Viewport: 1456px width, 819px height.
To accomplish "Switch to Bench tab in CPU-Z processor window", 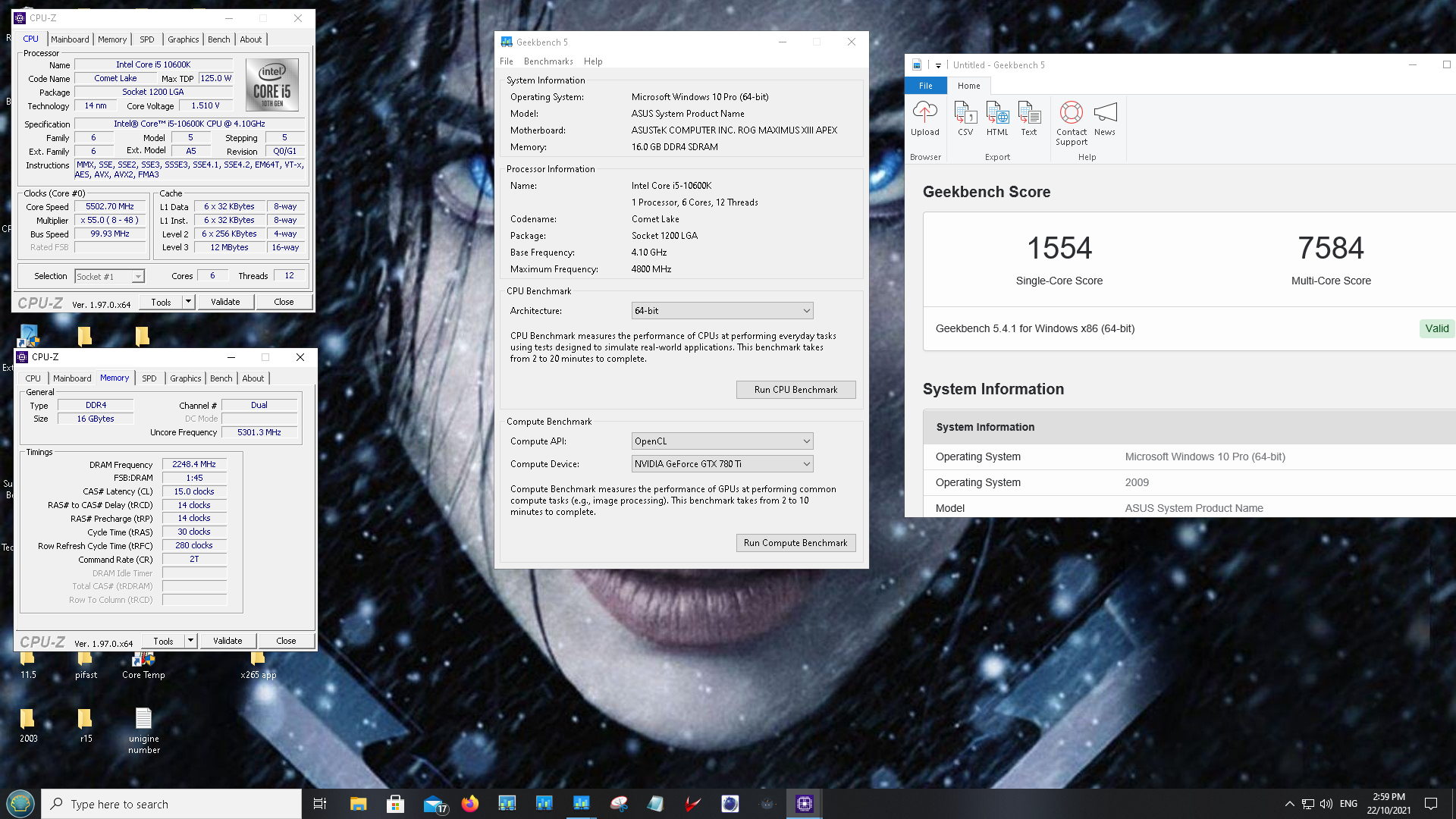I will (x=219, y=39).
